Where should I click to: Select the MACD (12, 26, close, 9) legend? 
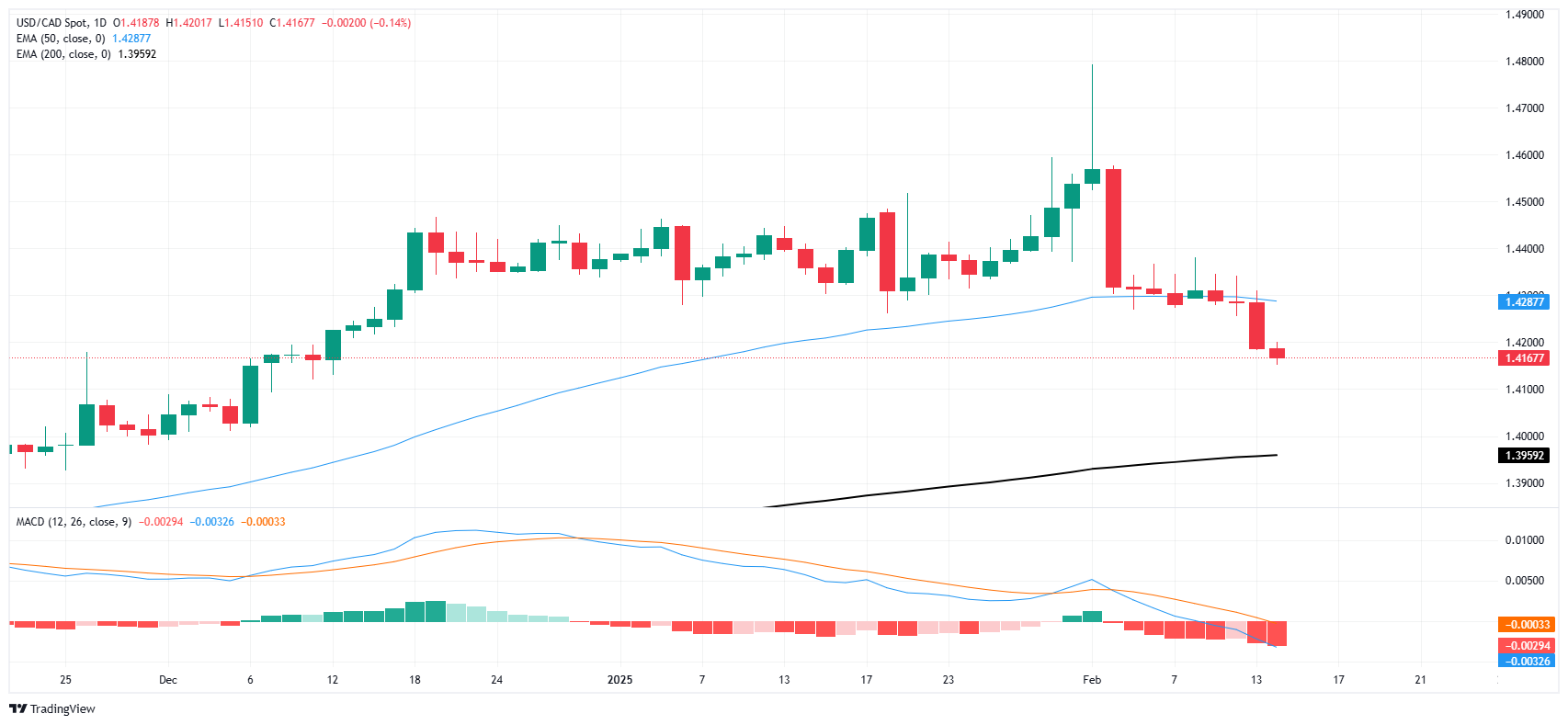point(74,522)
